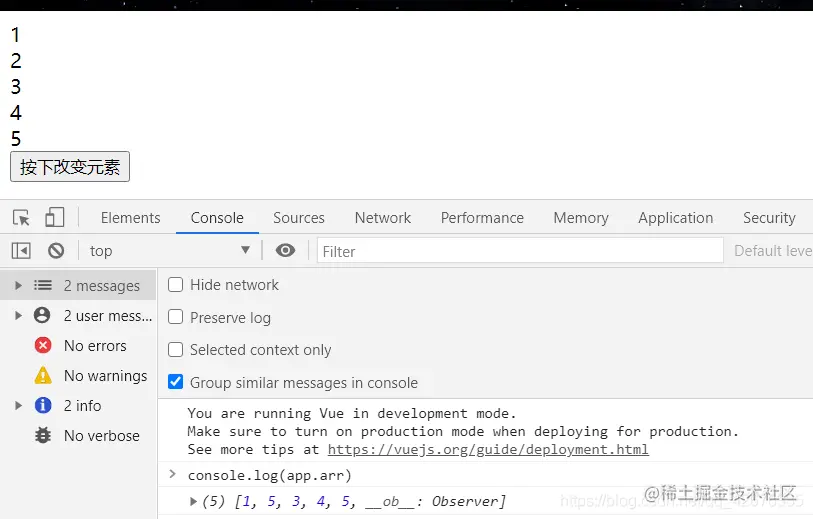Image resolution: width=813 pixels, height=519 pixels.
Task: Click the 2 user mess... label
Action: point(108,316)
